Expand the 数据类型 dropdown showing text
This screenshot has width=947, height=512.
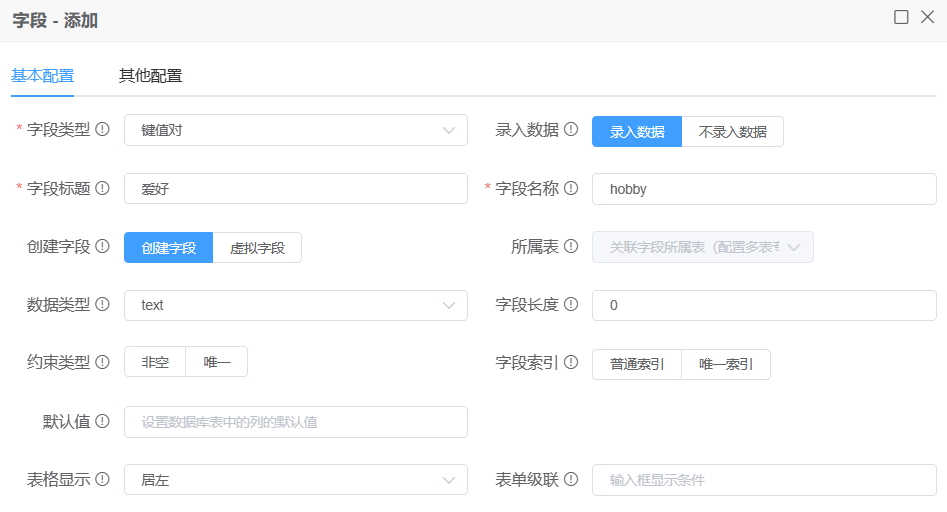[295, 306]
